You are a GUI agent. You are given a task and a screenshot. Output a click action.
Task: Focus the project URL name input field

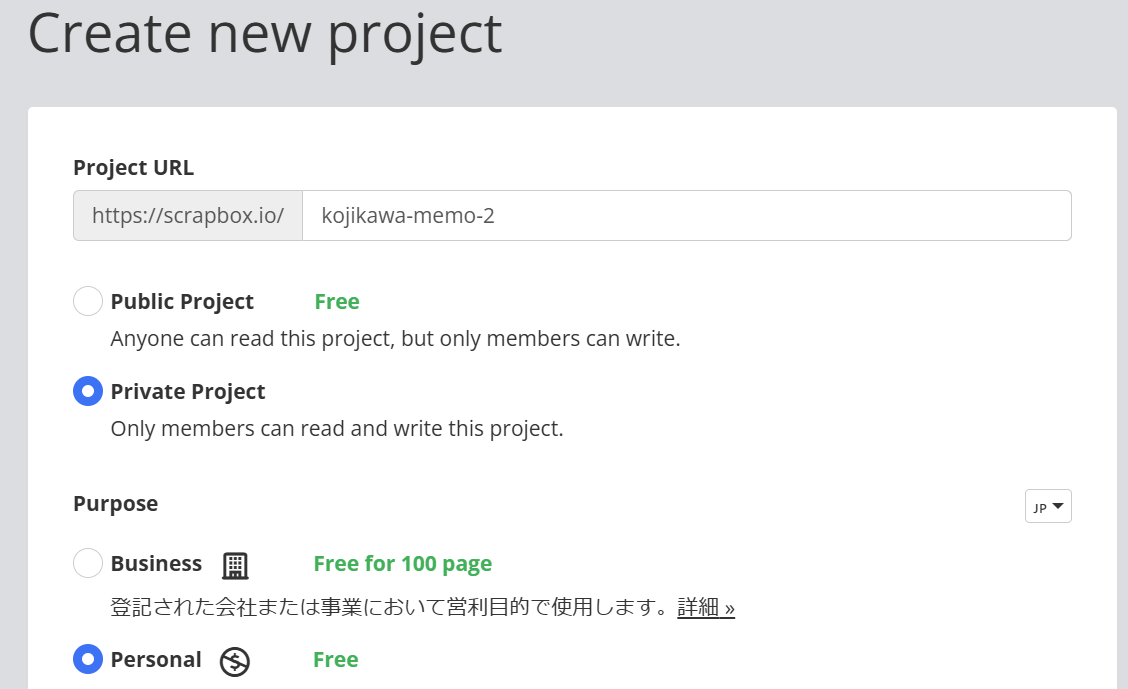point(686,216)
